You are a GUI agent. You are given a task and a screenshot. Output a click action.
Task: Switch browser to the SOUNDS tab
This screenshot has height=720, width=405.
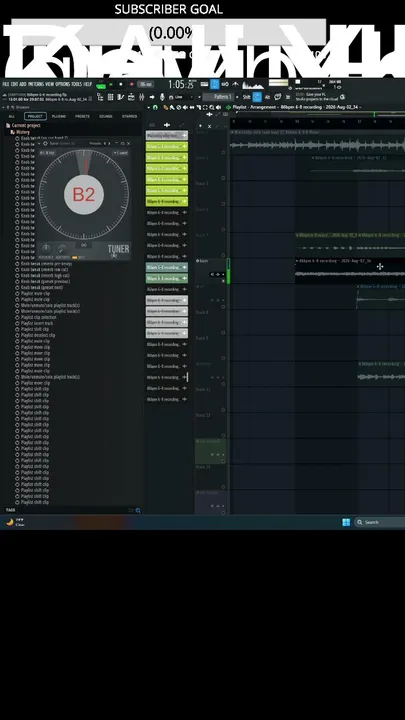pyautogui.click(x=106, y=117)
